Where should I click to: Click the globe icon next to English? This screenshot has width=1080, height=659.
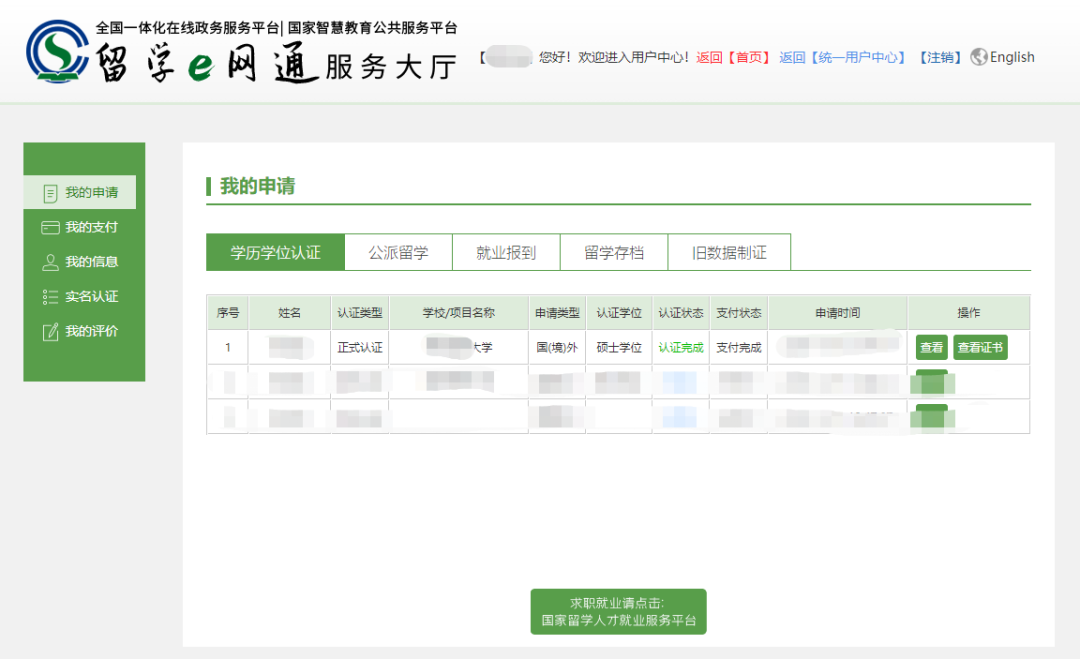(979, 56)
